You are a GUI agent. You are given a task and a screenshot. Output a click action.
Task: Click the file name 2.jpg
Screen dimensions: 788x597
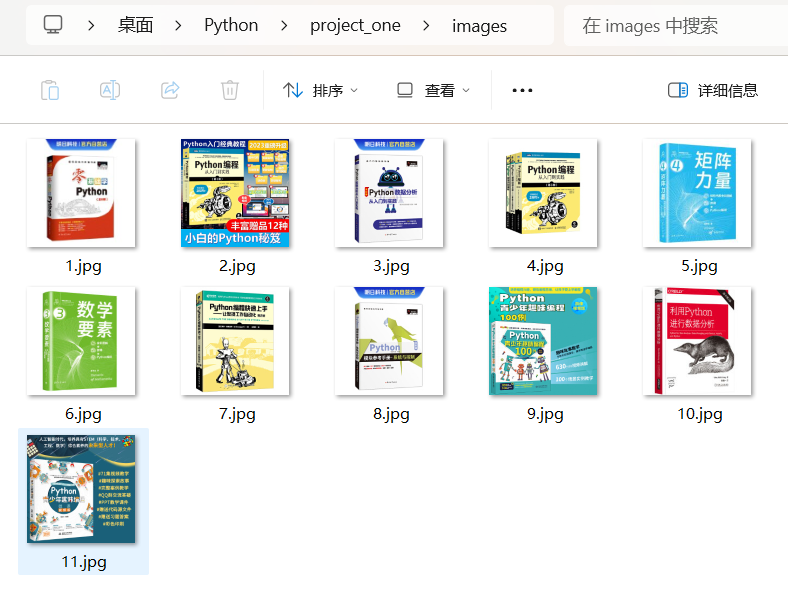[237, 266]
